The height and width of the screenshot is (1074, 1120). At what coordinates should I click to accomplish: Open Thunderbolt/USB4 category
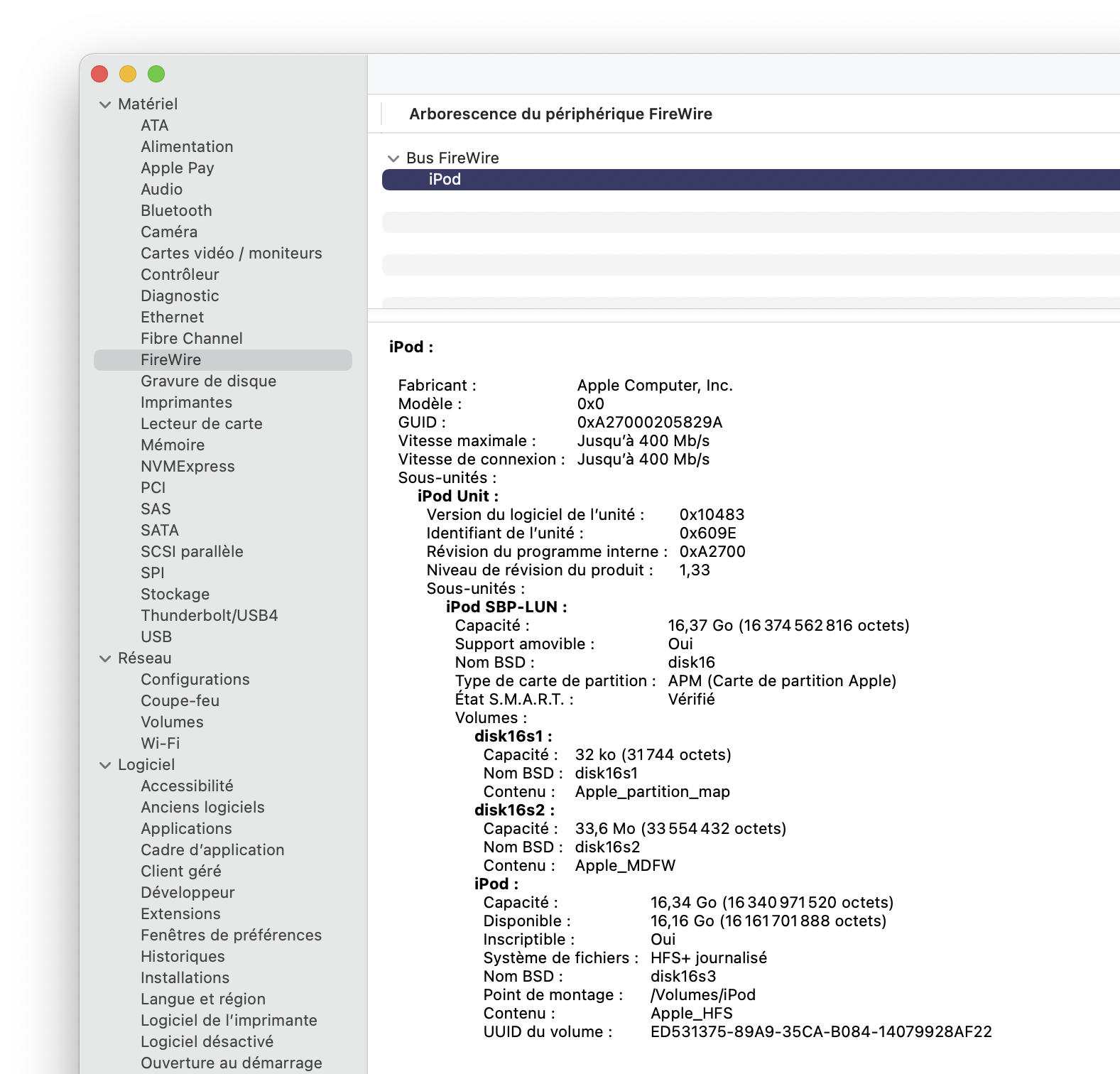pyautogui.click(x=210, y=616)
